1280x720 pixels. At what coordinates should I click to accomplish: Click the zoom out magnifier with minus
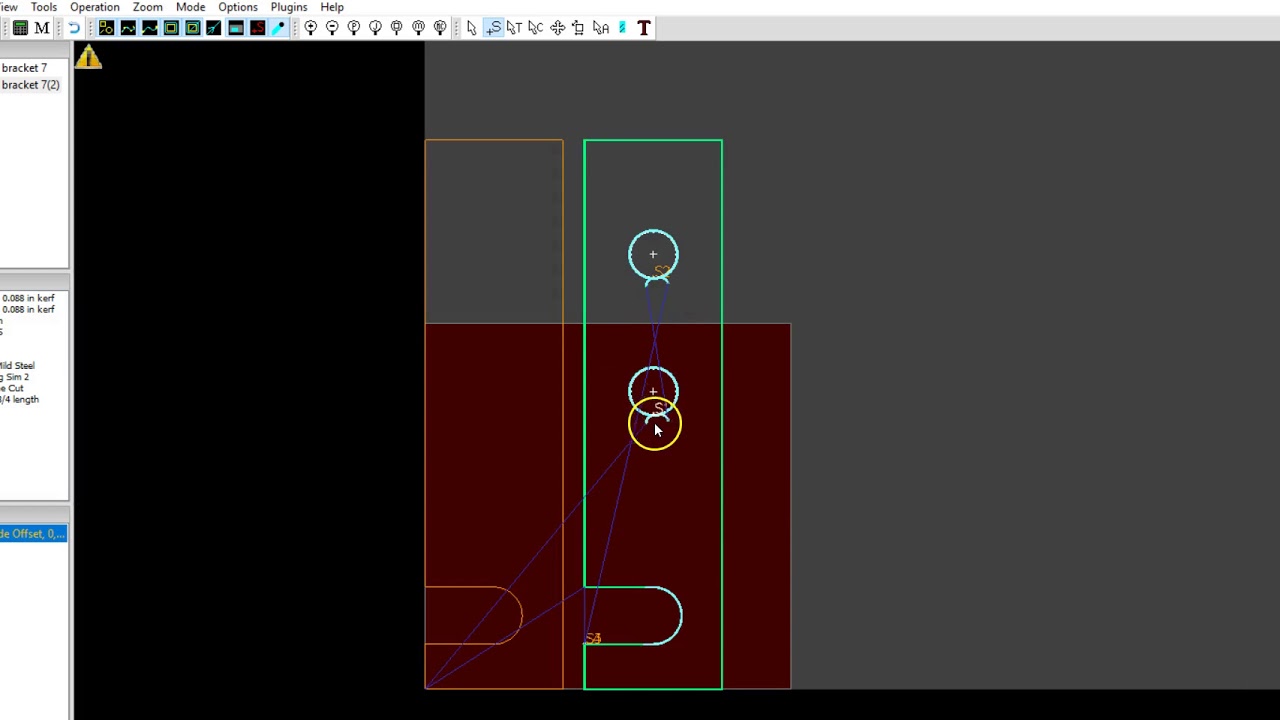(332, 28)
